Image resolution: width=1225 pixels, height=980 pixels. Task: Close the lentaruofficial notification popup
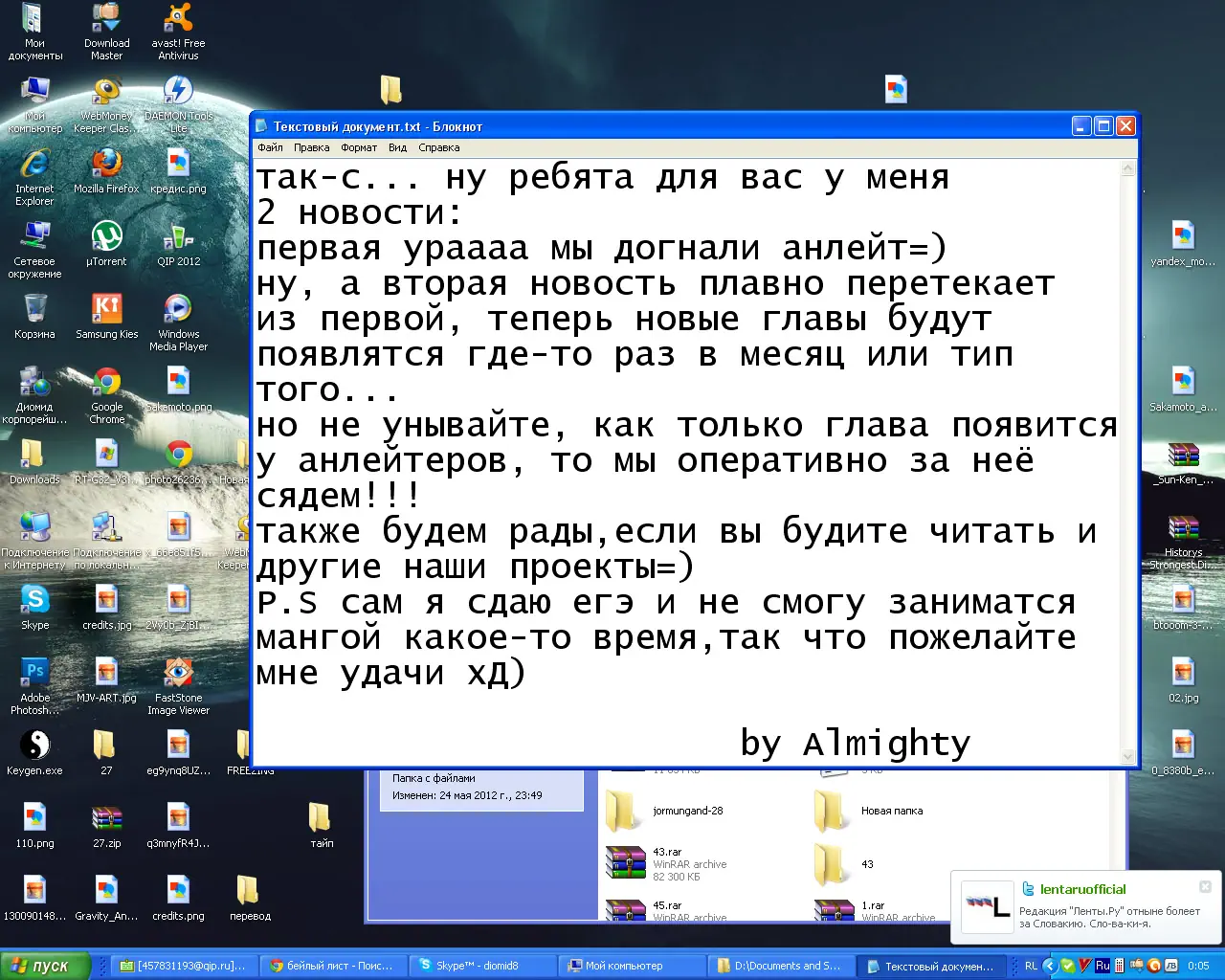tap(1205, 886)
